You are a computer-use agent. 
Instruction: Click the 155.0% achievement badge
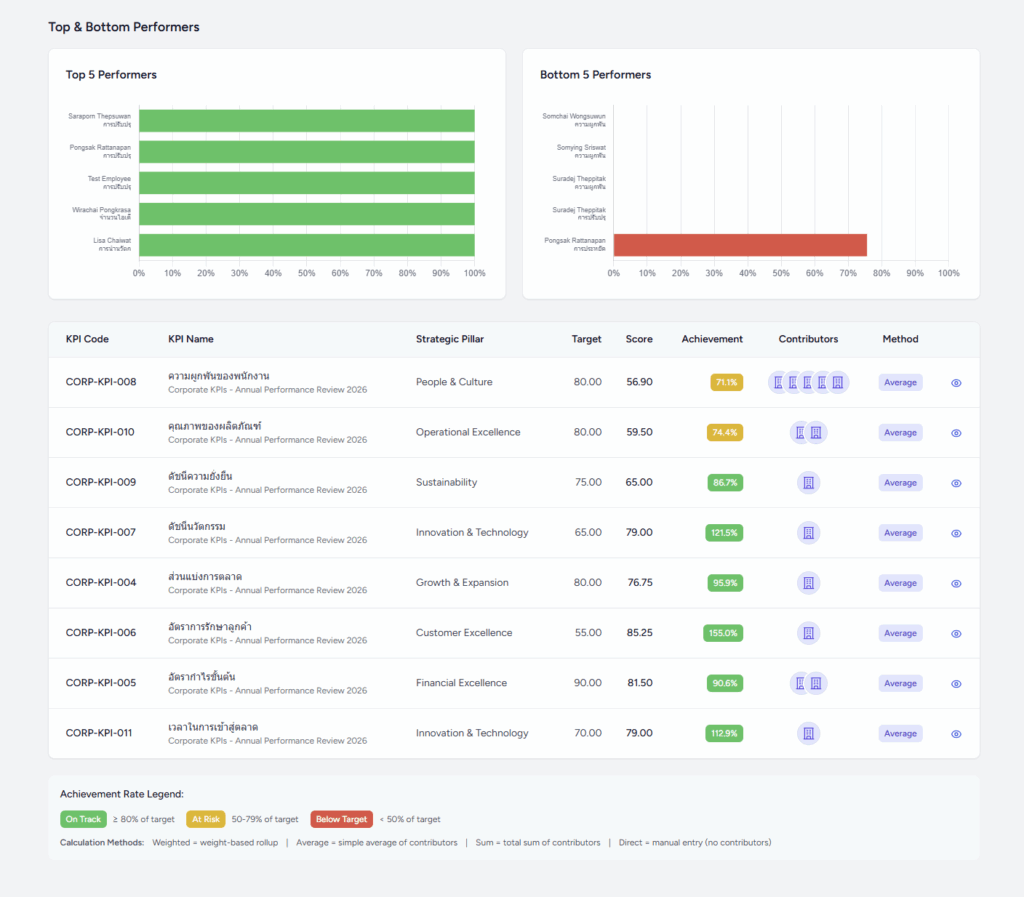pyautogui.click(x=723, y=633)
